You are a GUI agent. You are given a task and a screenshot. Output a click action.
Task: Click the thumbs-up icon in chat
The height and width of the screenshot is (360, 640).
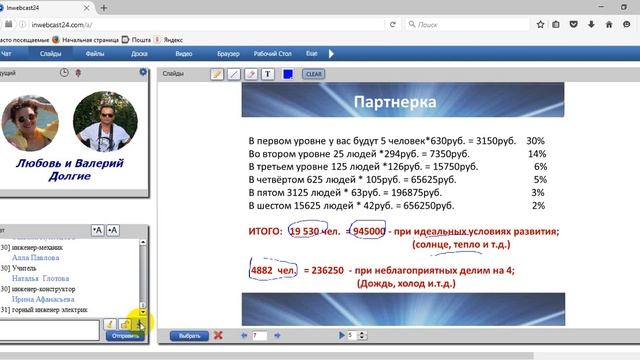(x=125, y=324)
